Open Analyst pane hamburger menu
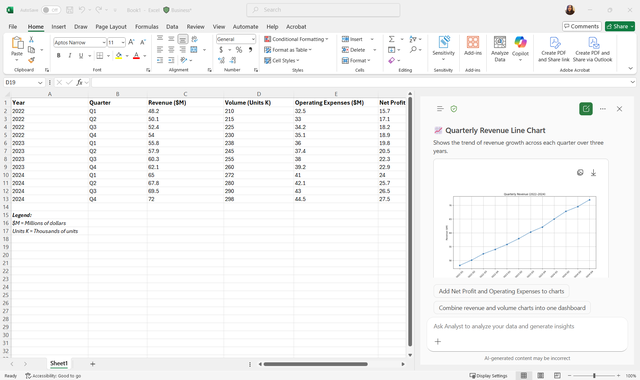Viewport: 640px width, 380px height. [440, 109]
